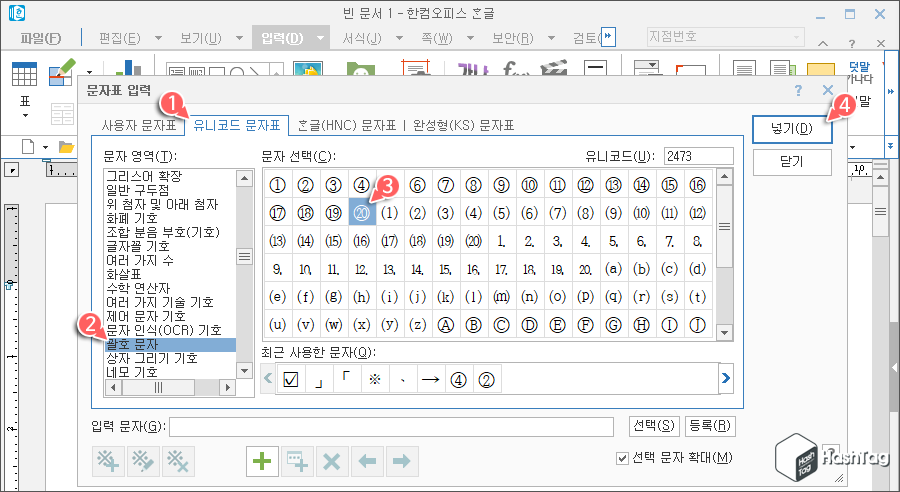Select circled number ⑯ character
The height and width of the screenshot is (492, 900).
pos(697,185)
